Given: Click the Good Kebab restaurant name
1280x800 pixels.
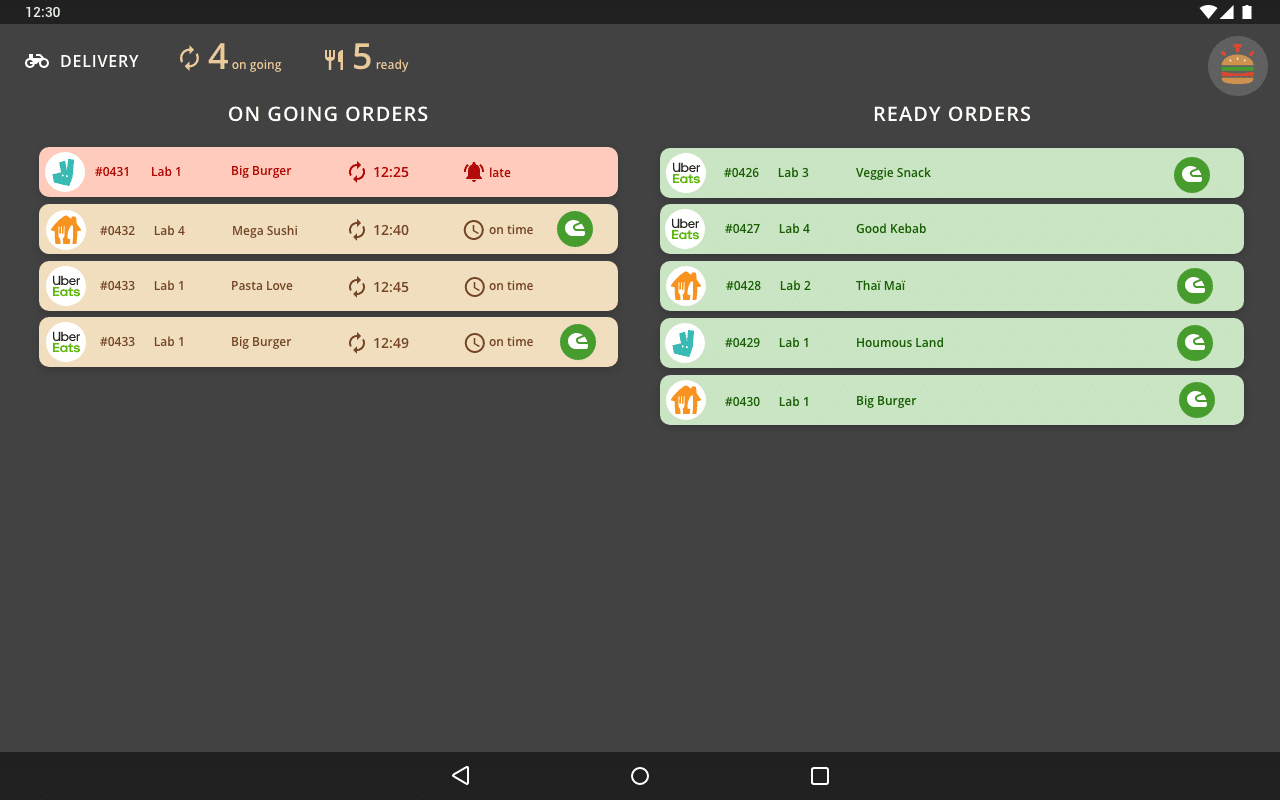Looking at the screenshot, I should click(891, 229).
